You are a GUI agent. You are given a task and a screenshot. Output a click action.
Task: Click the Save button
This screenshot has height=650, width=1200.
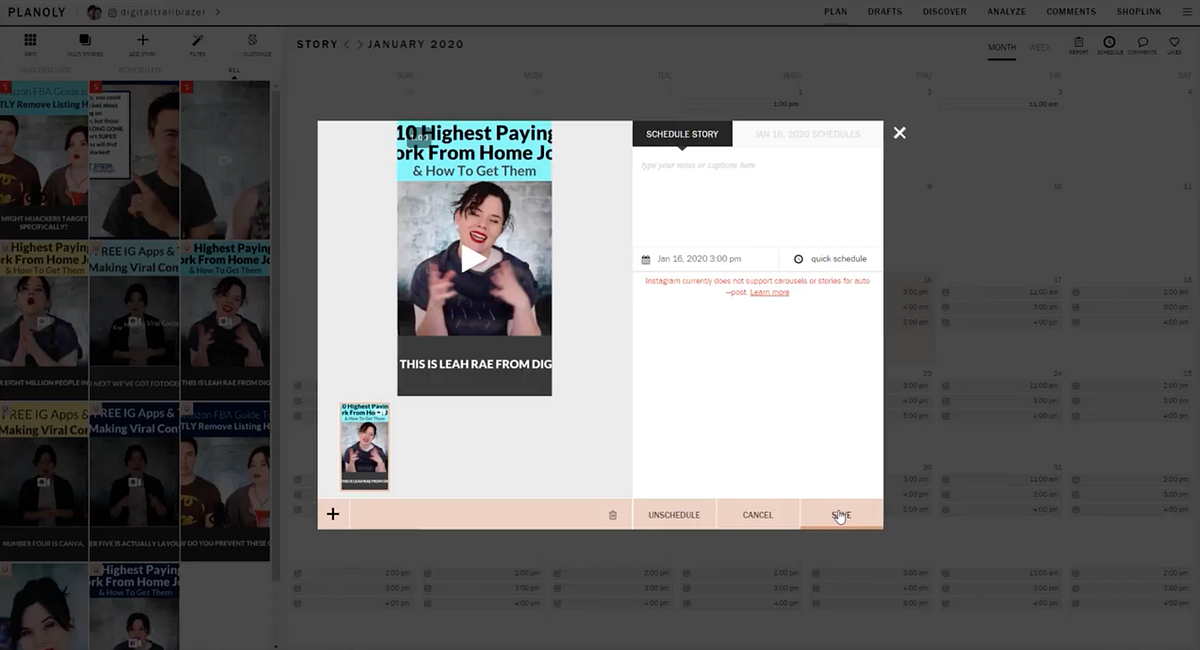841,515
